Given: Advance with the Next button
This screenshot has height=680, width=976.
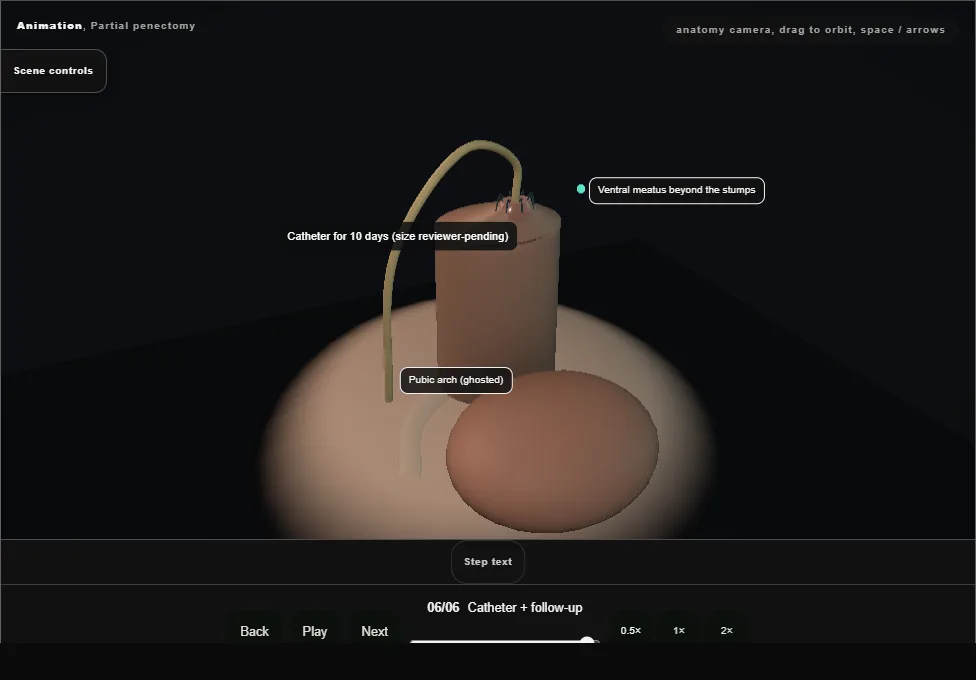Looking at the screenshot, I should 375,631.
